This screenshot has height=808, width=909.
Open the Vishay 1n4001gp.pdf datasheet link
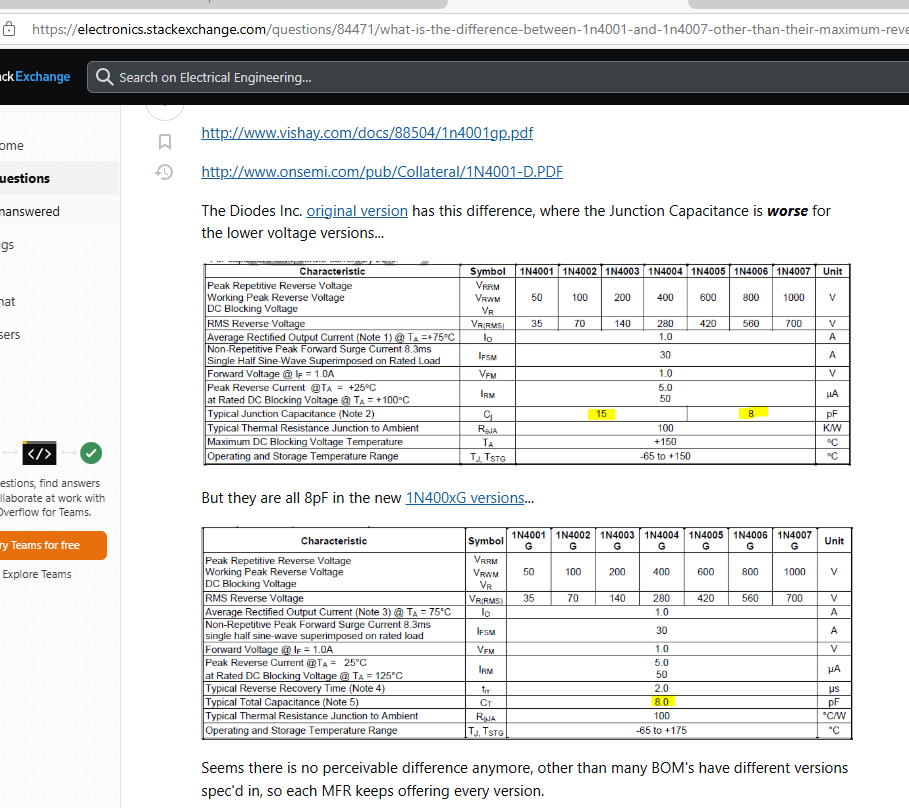[x=367, y=133]
